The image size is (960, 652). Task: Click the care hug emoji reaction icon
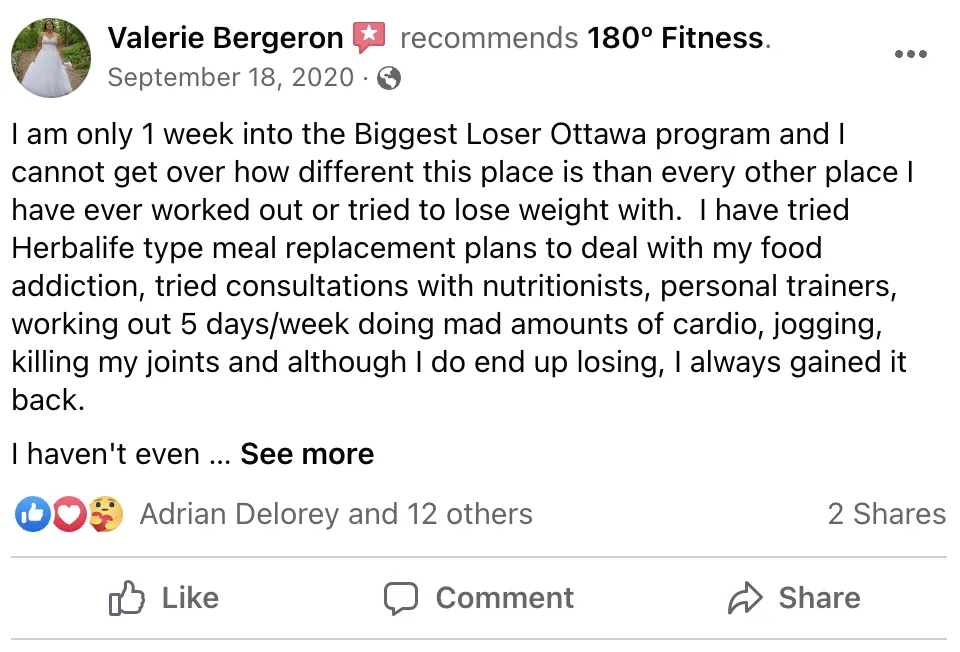click(105, 514)
